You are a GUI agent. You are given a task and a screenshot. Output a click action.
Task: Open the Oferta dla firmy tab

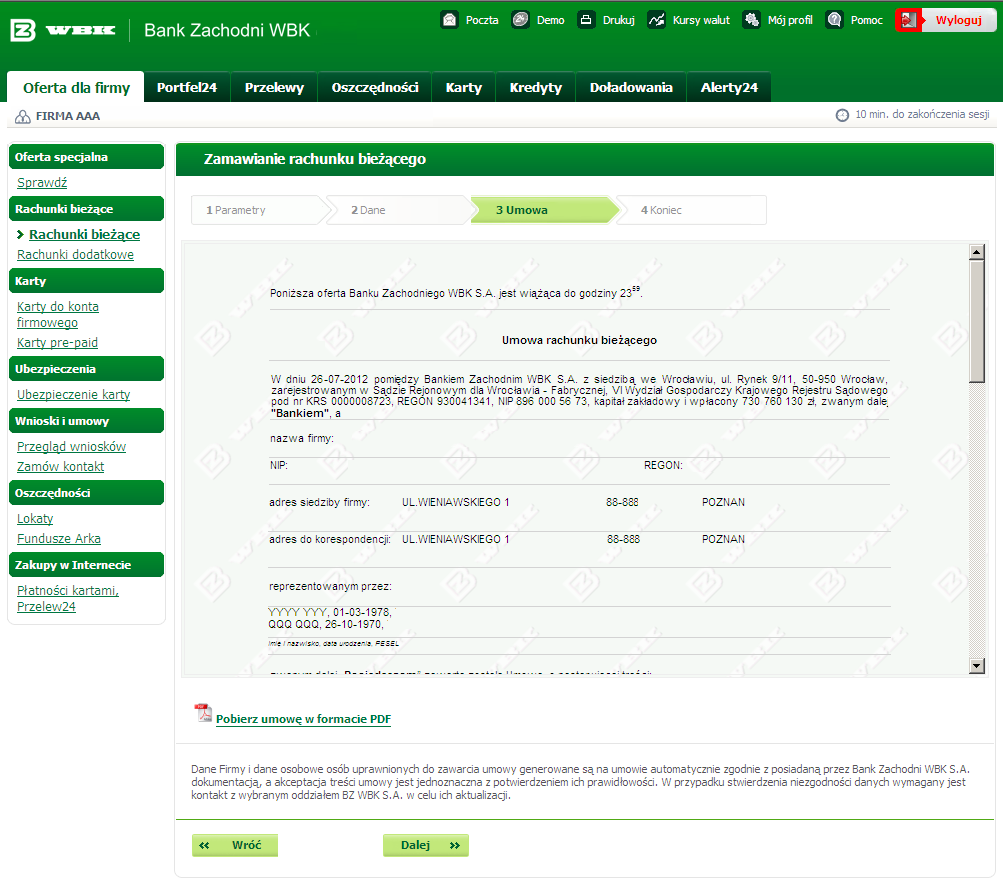click(x=75, y=87)
